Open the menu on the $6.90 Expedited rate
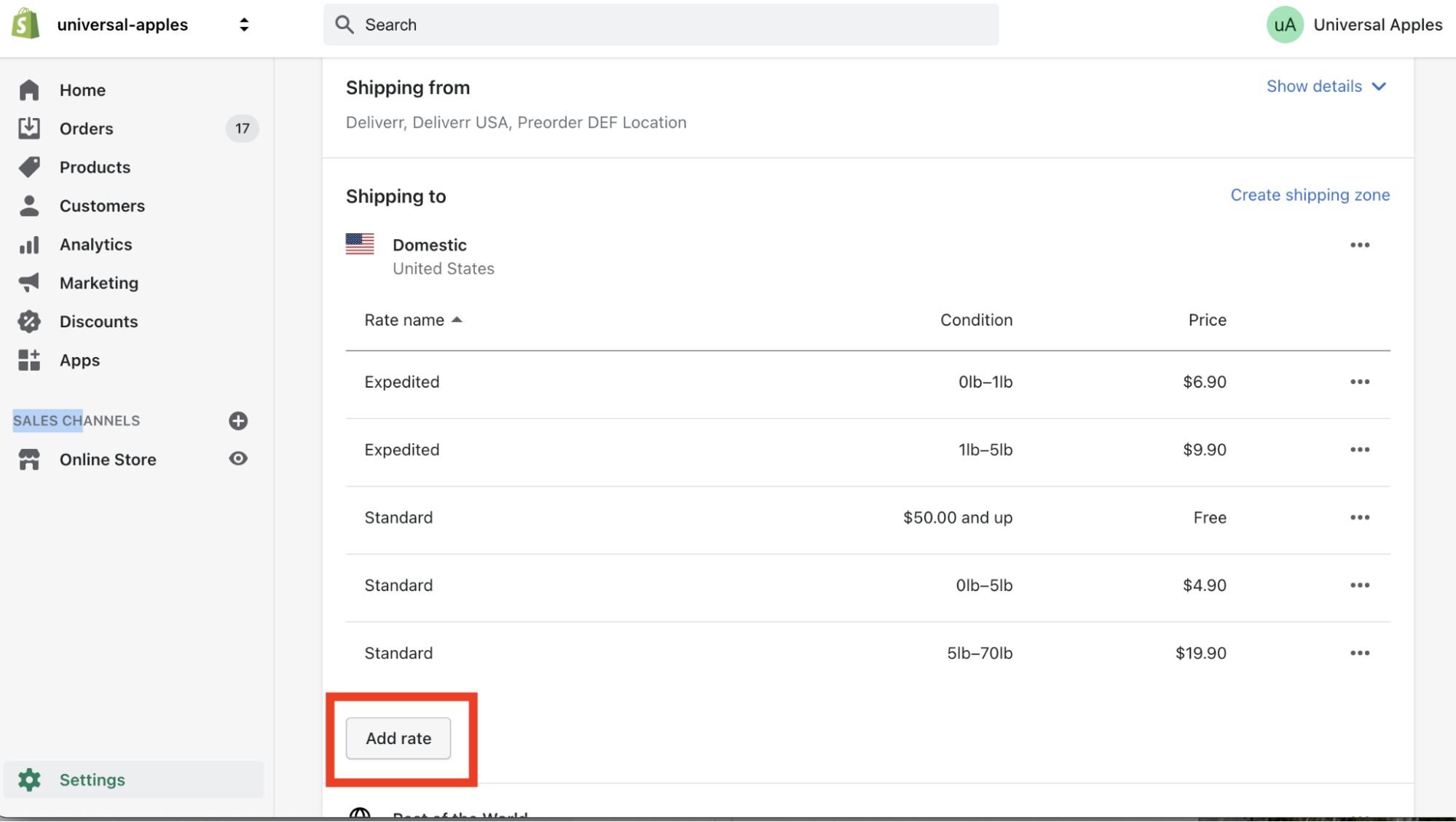Image resolution: width=1456 pixels, height=822 pixels. coord(1359,381)
